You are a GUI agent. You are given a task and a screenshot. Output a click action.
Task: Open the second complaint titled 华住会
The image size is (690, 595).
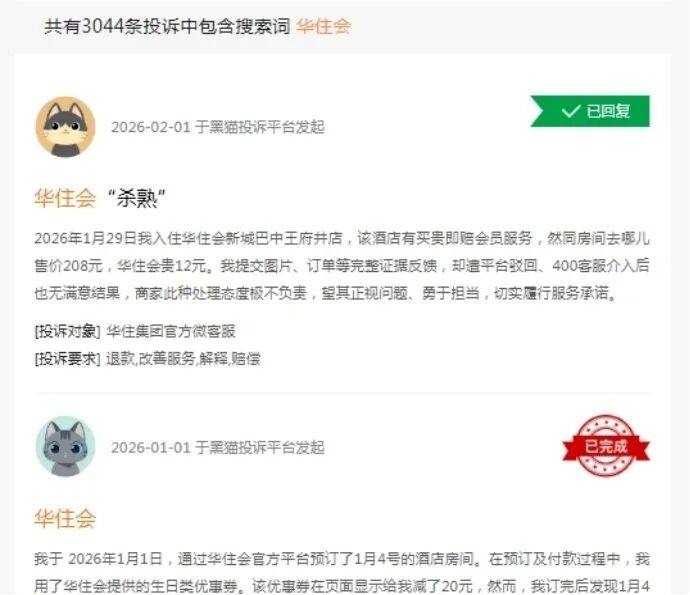tap(65, 518)
